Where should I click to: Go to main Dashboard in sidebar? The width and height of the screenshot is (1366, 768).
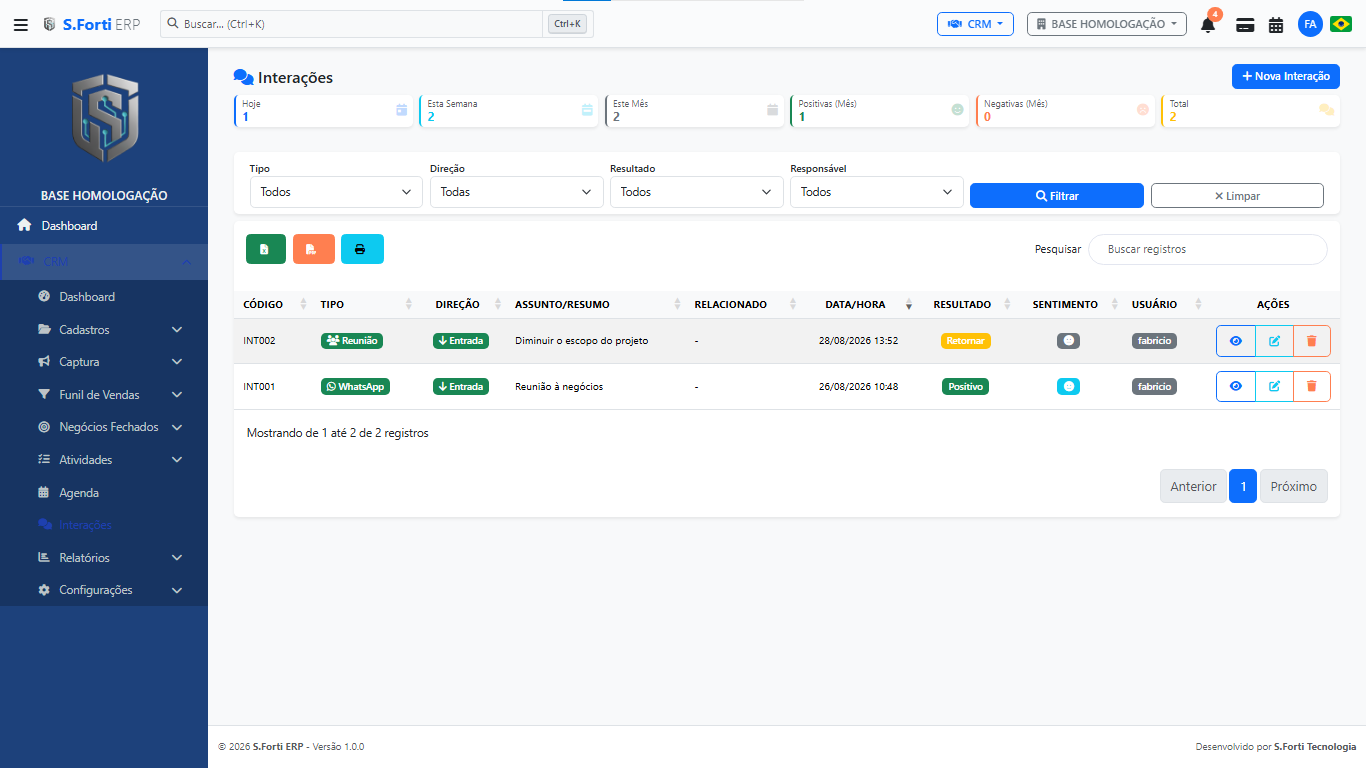tap(104, 226)
